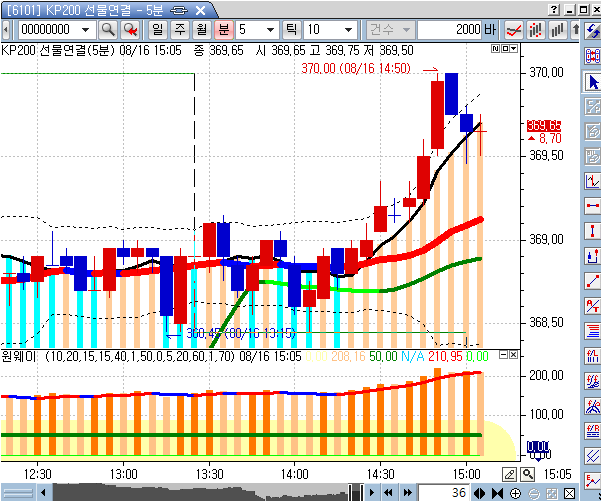
Task: Select the 월 (monthly) period button
Action: pyautogui.click(x=201, y=30)
